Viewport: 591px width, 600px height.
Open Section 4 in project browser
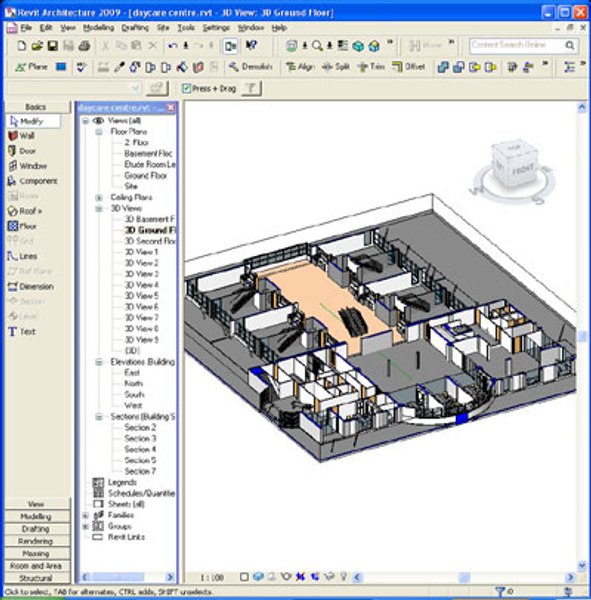click(140, 449)
